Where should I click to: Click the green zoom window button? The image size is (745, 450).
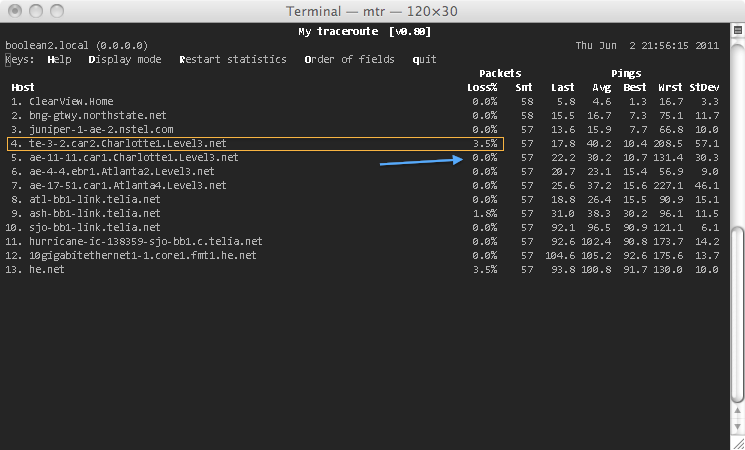click(x=57, y=10)
